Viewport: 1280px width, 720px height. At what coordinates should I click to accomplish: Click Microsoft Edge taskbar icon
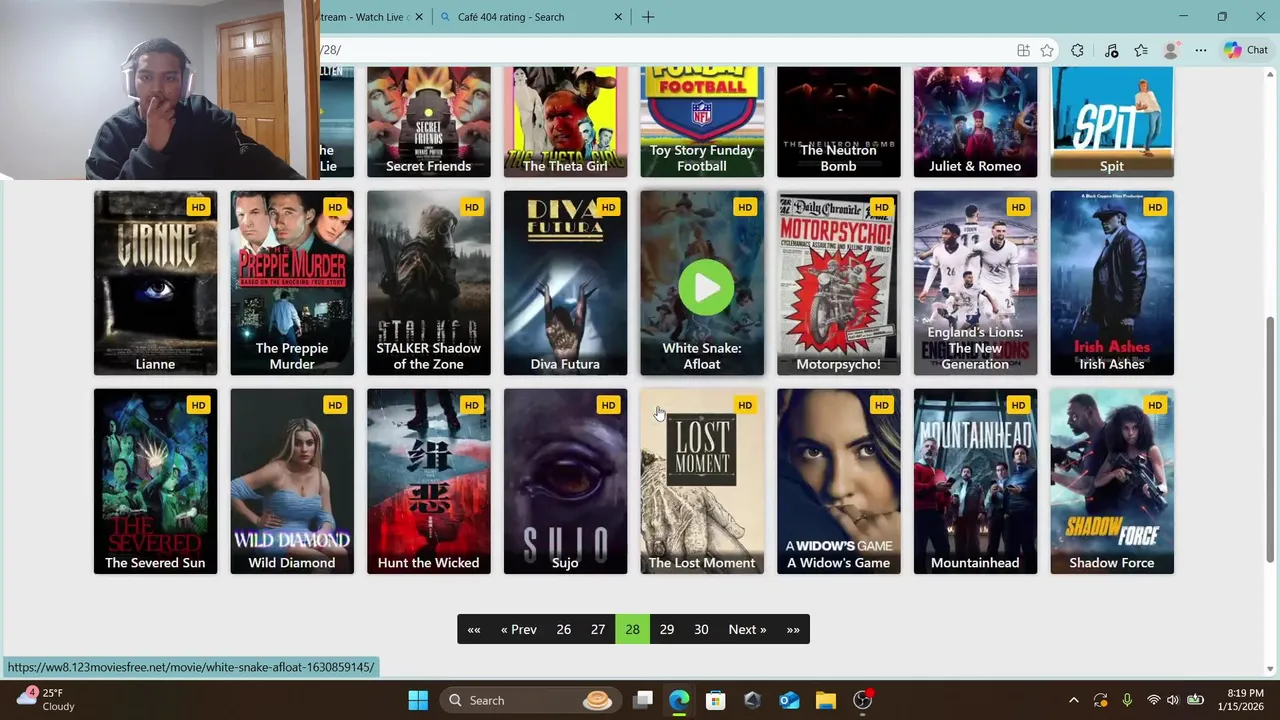click(x=679, y=700)
